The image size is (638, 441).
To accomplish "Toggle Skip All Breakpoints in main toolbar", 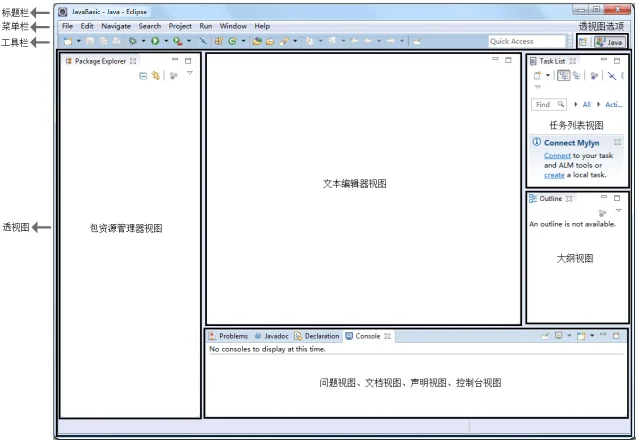I will pyautogui.click(x=203, y=41).
